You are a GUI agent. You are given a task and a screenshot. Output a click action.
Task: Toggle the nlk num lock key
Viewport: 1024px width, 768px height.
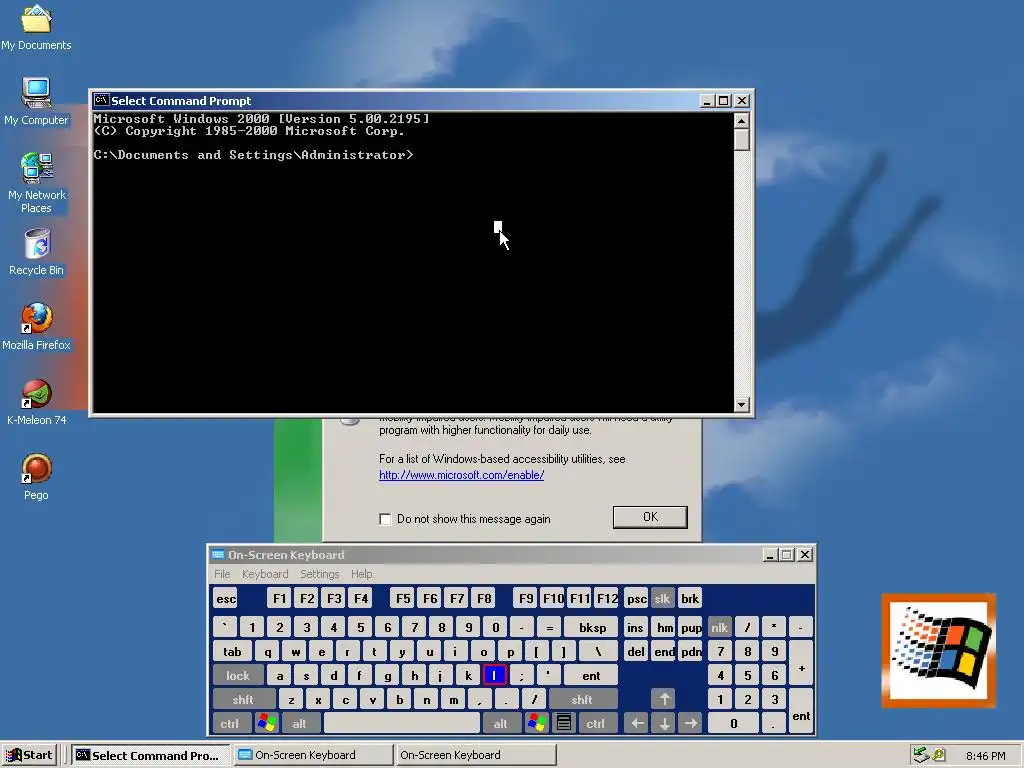point(720,627)
